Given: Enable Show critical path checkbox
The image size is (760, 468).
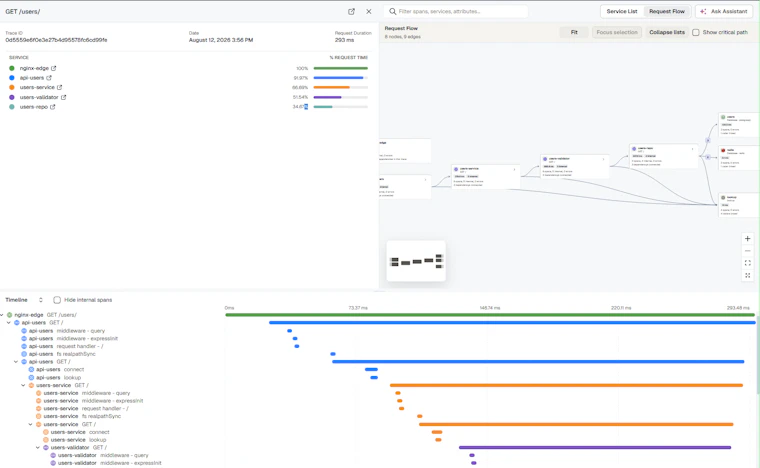Looking at the screenshot, I should [x=696, y=32].
